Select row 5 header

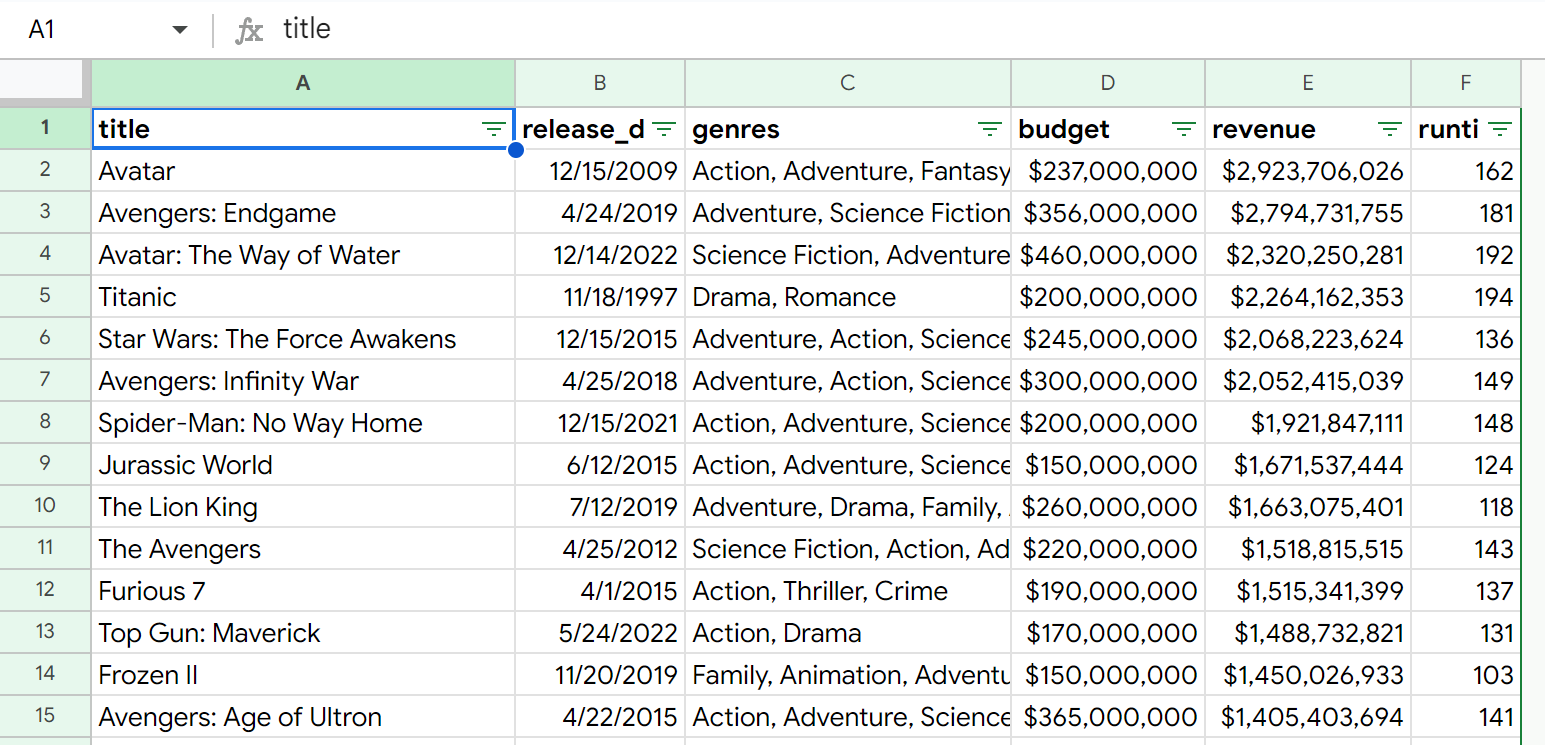click(x=45, y=297)
